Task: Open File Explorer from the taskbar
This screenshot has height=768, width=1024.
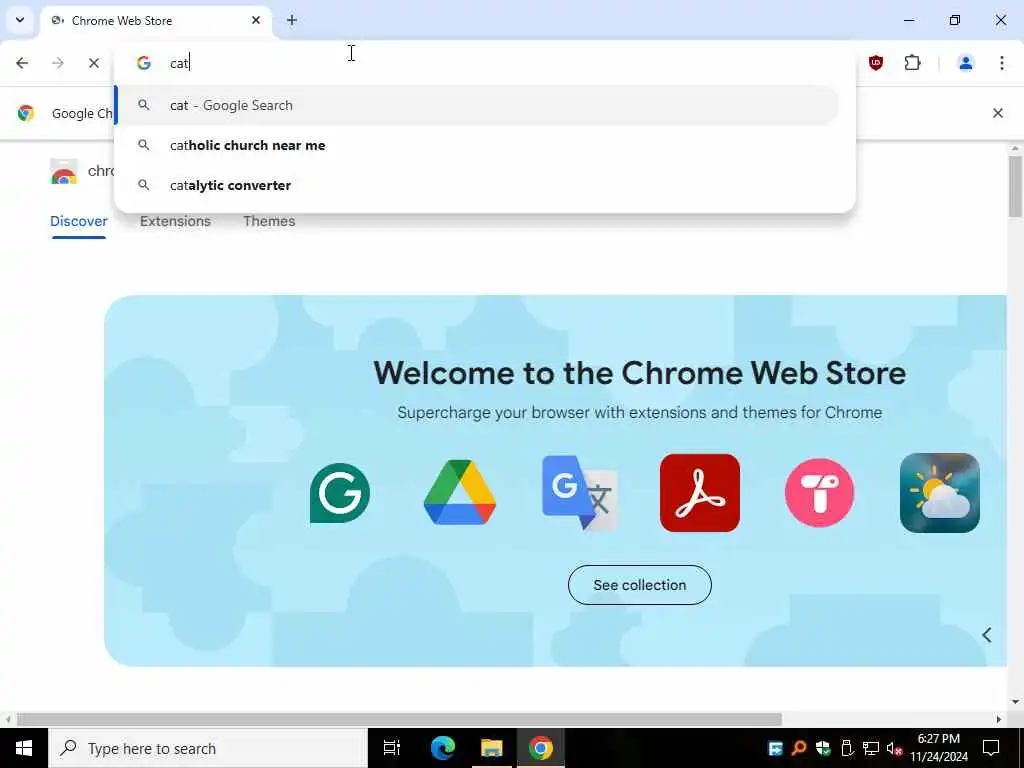Action: [492, 748]
